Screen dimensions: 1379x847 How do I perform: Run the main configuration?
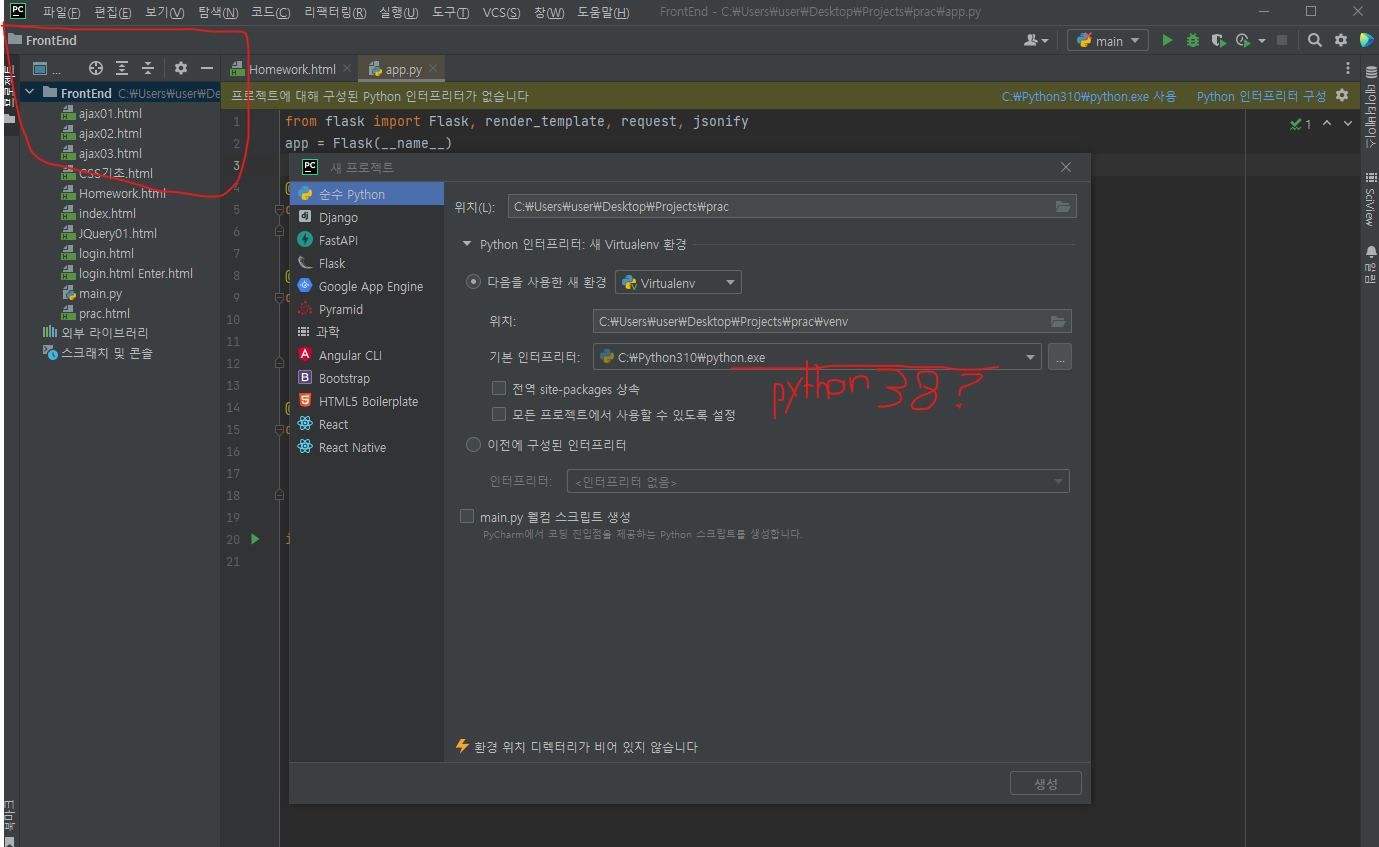pos(1167,40)
